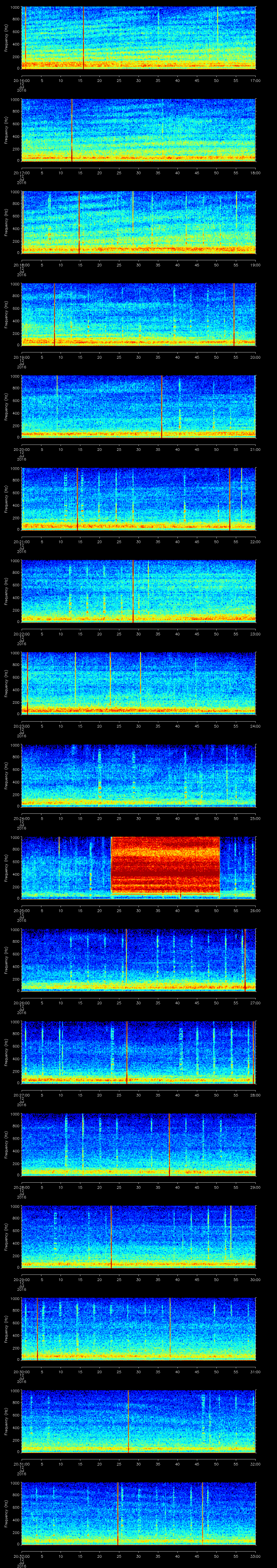Click the 21:00 end time label

tap(255, 449)
